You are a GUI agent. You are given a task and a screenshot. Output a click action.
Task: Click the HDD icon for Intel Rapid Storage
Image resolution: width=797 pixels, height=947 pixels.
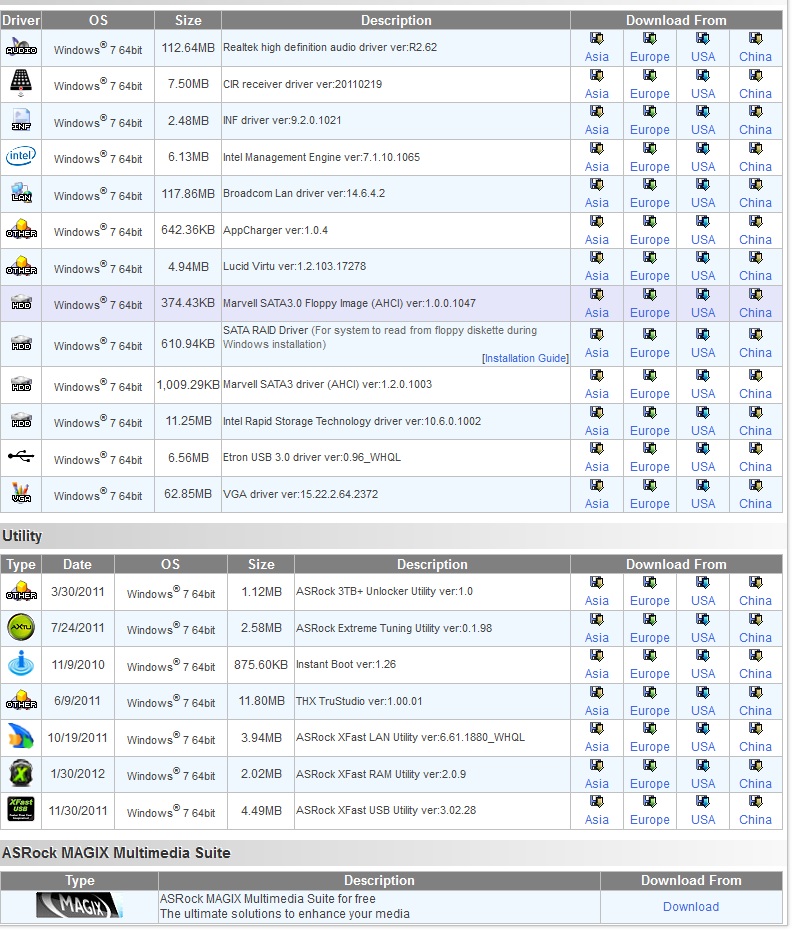point(21,420)
